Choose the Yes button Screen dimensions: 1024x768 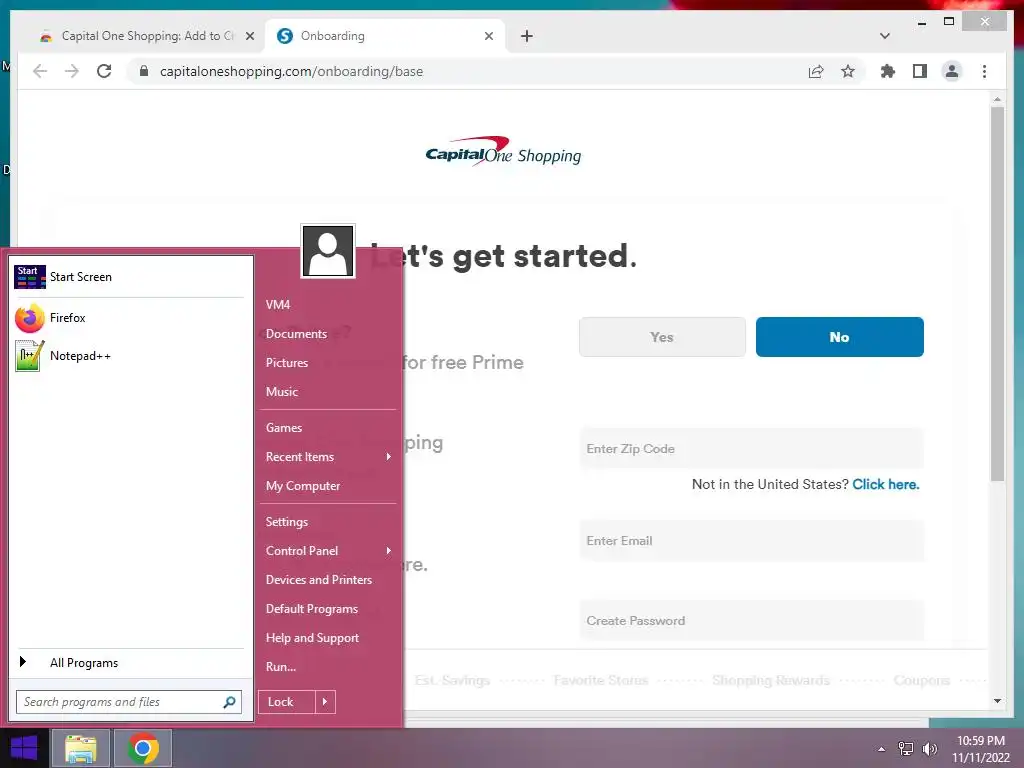coord(662,337)
